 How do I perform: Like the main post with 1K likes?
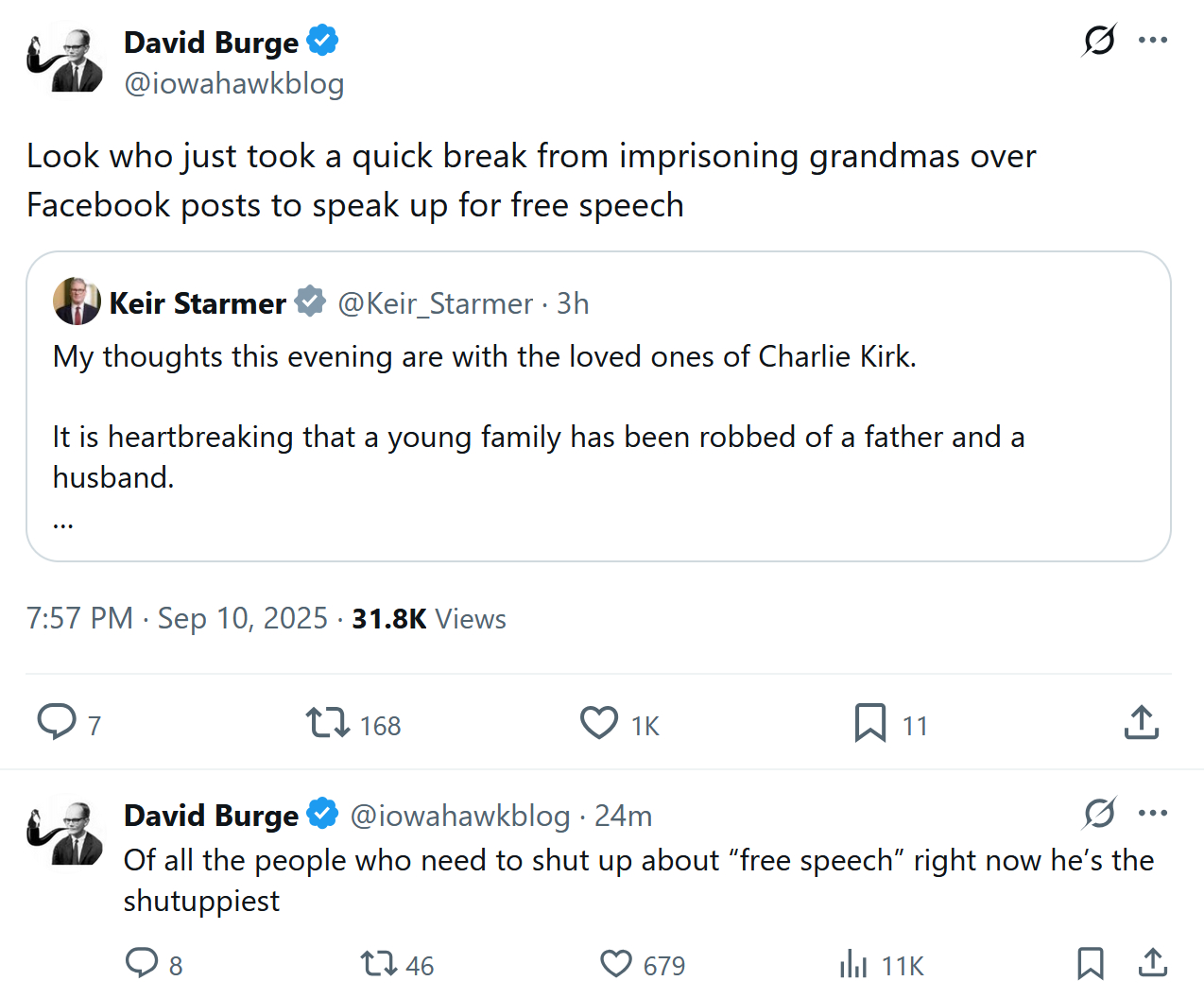click(599, 723)
